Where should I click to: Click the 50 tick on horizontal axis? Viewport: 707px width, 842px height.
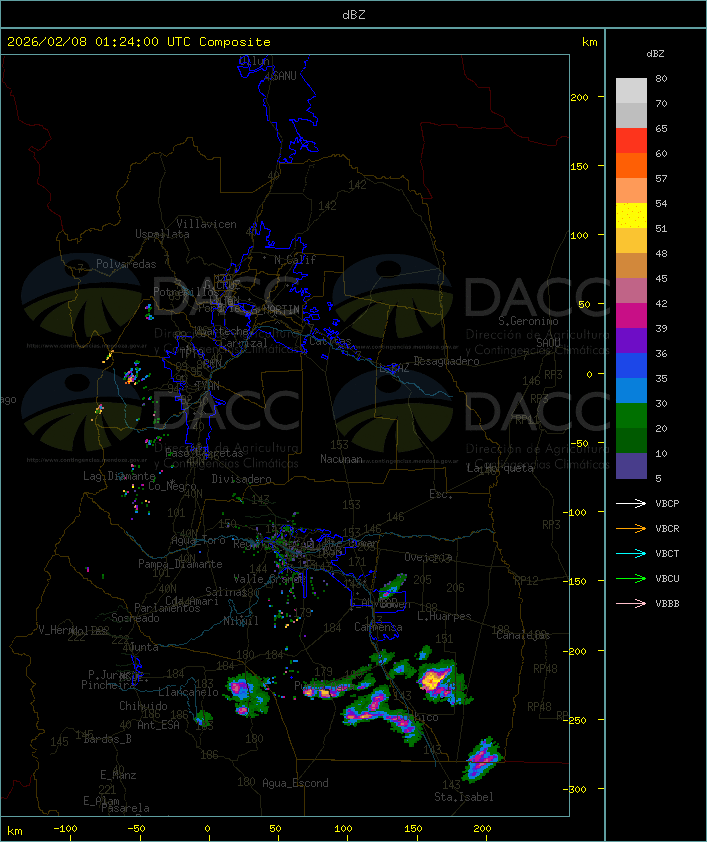tap(275, 829)
